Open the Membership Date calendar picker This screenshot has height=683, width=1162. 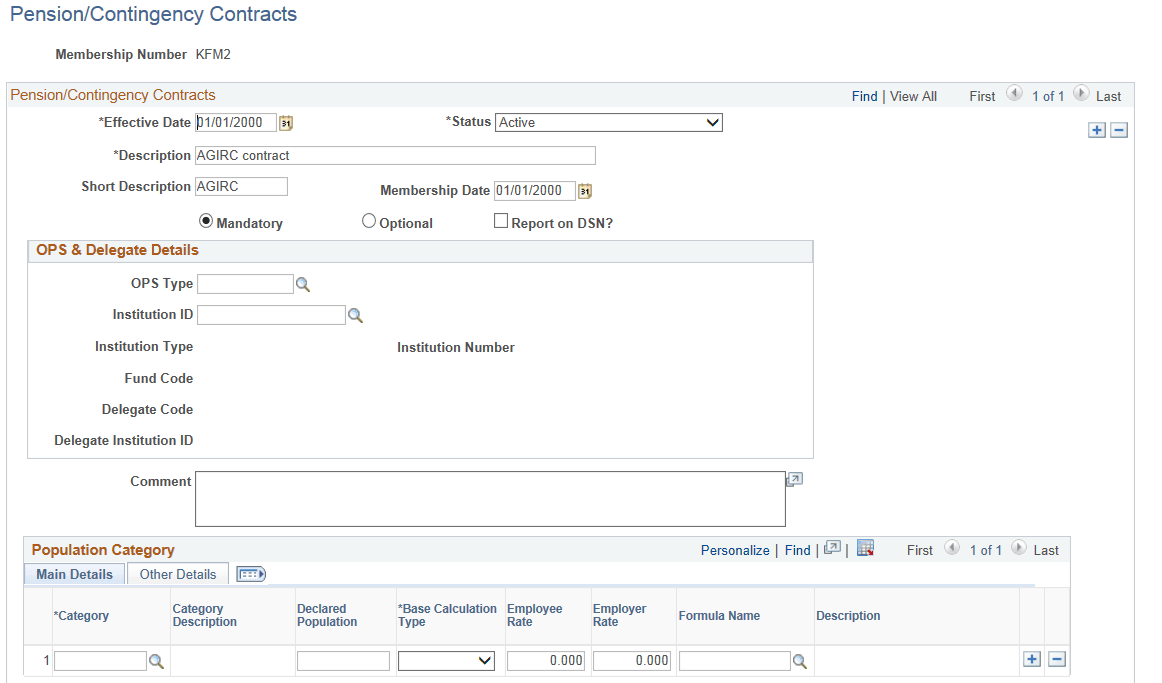click(x=585, y=190)
